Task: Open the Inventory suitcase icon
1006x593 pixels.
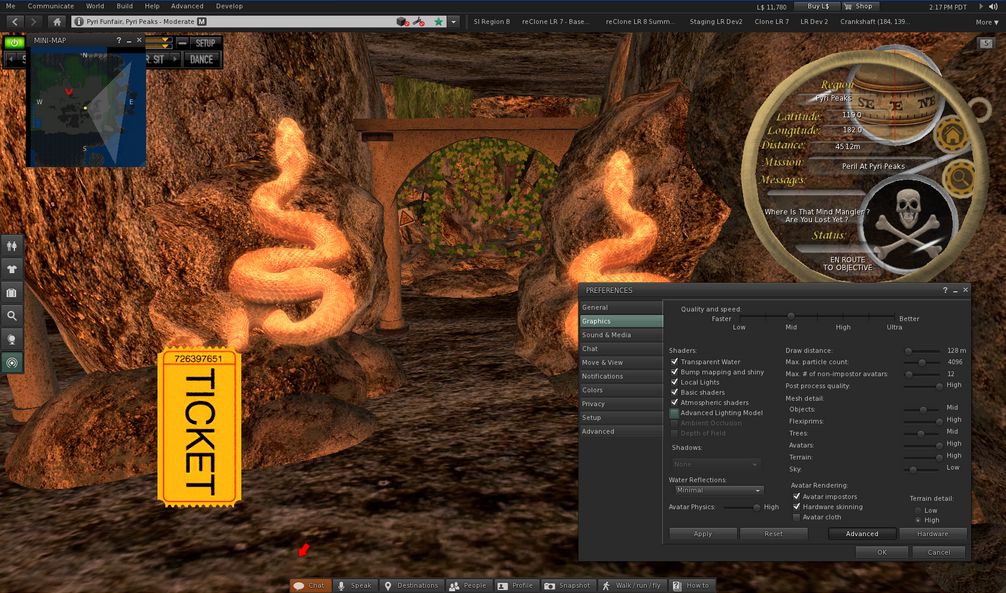Action: pyautogui.click(x=13, y=292)
